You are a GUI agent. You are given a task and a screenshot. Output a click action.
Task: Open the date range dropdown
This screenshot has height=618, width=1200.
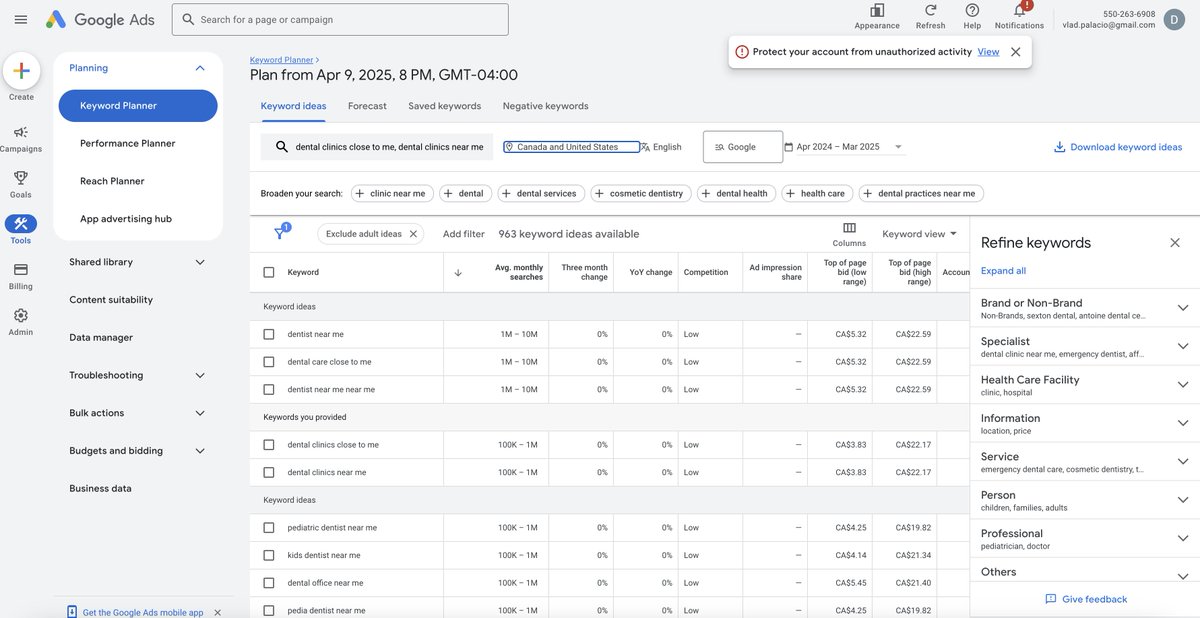[x=845, y=147]
